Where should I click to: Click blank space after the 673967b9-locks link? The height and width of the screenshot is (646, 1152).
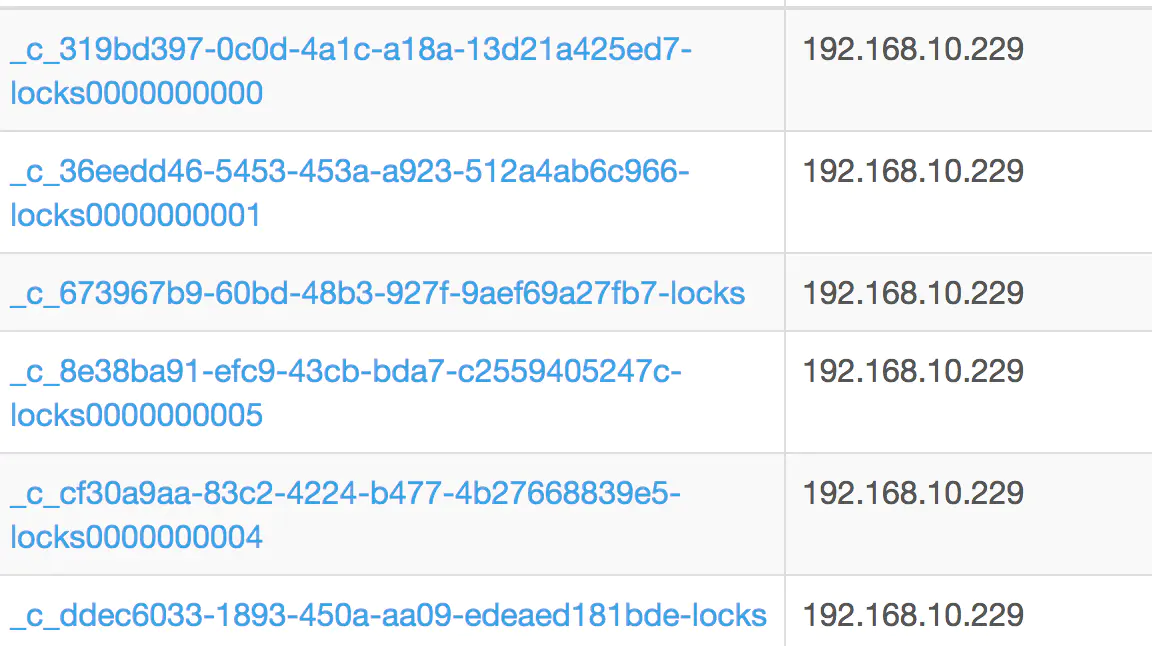click(x=765, y=294)
